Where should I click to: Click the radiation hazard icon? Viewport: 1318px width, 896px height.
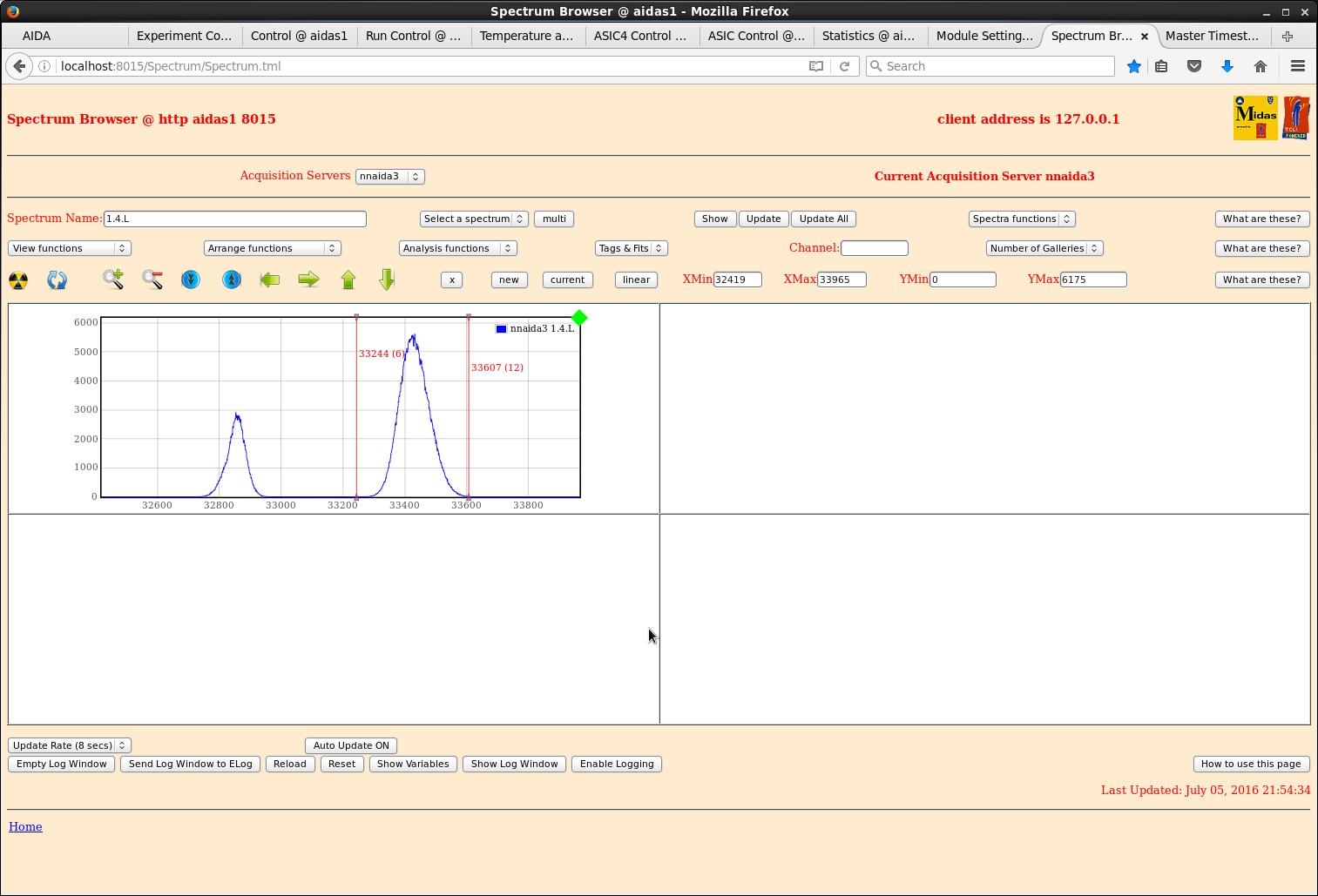pyautogui.click(x=18, y=280)
